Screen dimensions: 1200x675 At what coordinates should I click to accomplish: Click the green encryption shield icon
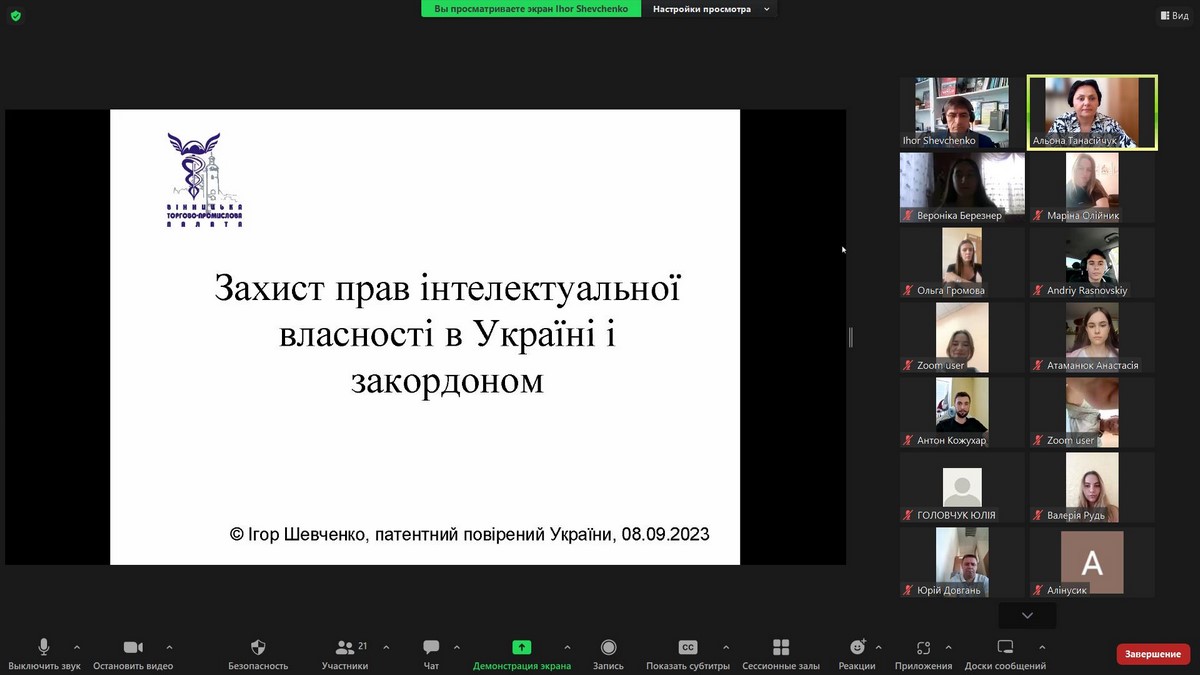click(15, 15)
